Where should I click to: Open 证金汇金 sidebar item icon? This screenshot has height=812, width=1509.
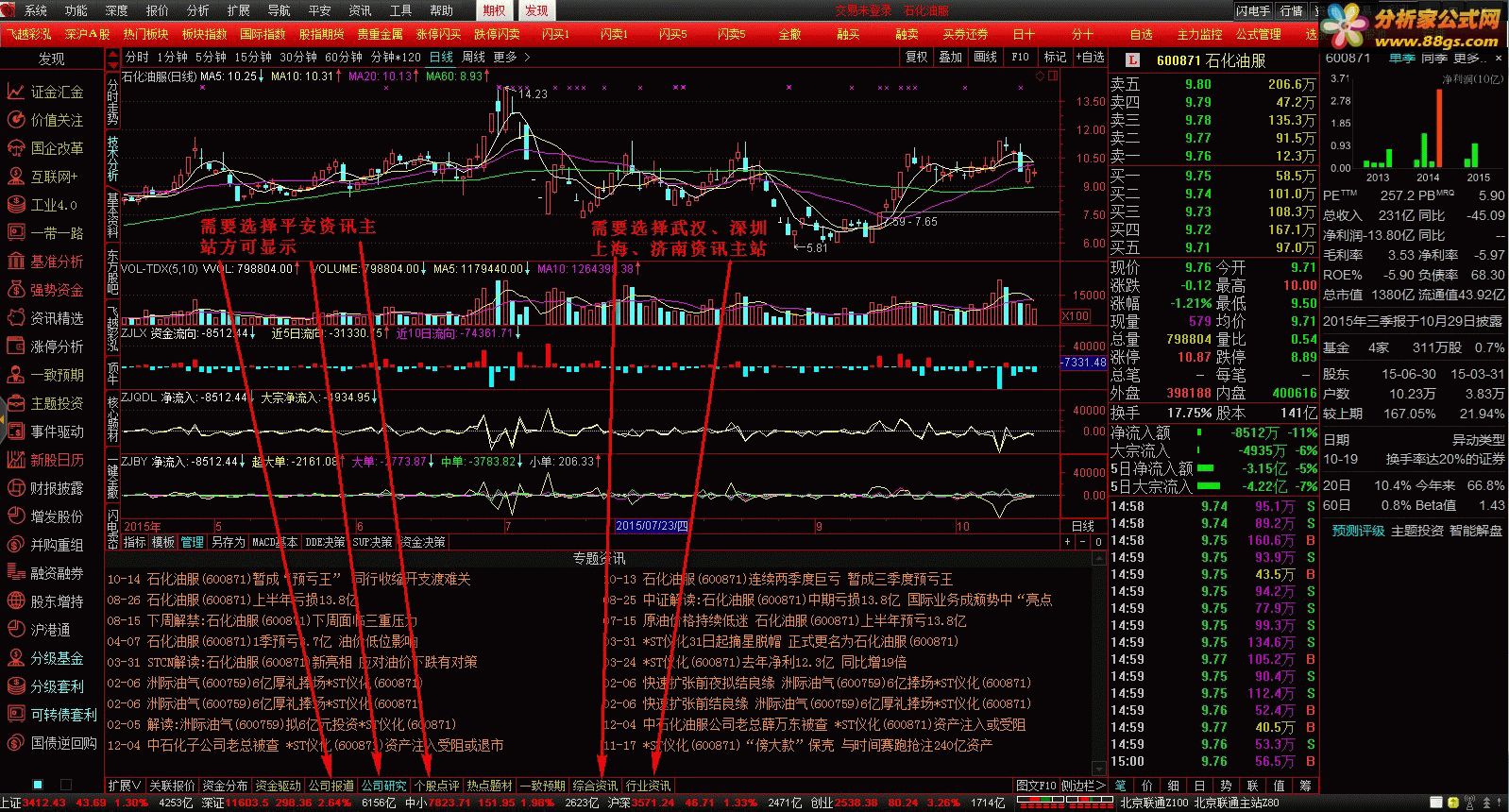15,92
